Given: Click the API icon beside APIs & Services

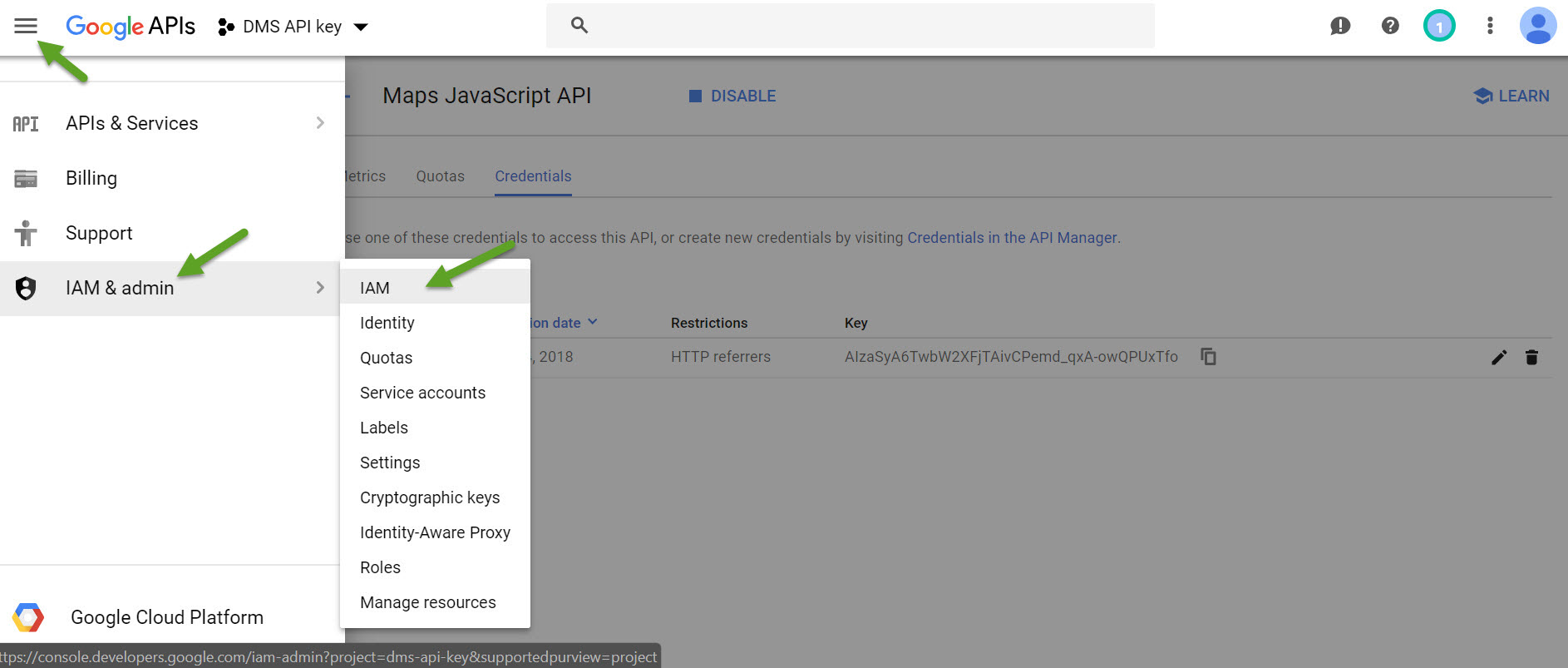Looking at the screenshot, I should (26, 124).
